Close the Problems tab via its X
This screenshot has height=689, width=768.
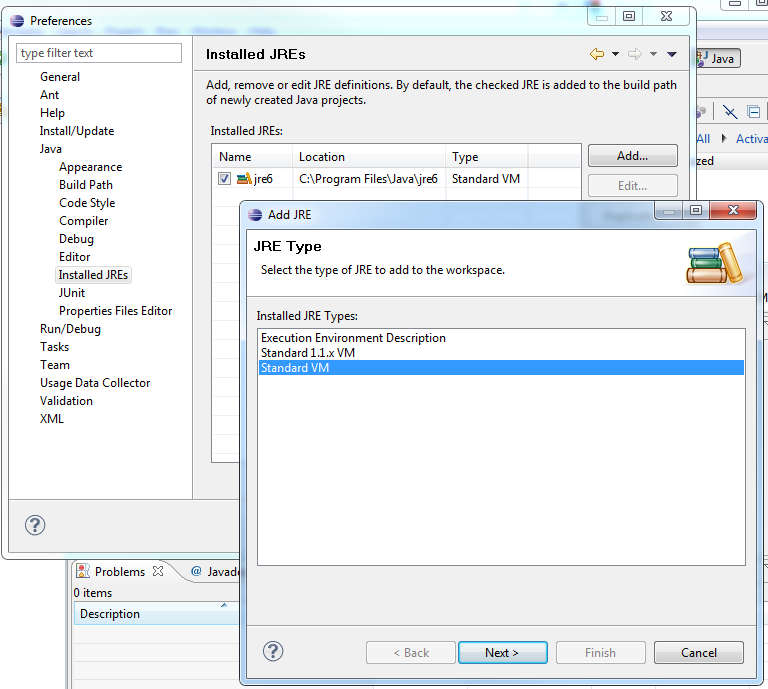point(157,572)
